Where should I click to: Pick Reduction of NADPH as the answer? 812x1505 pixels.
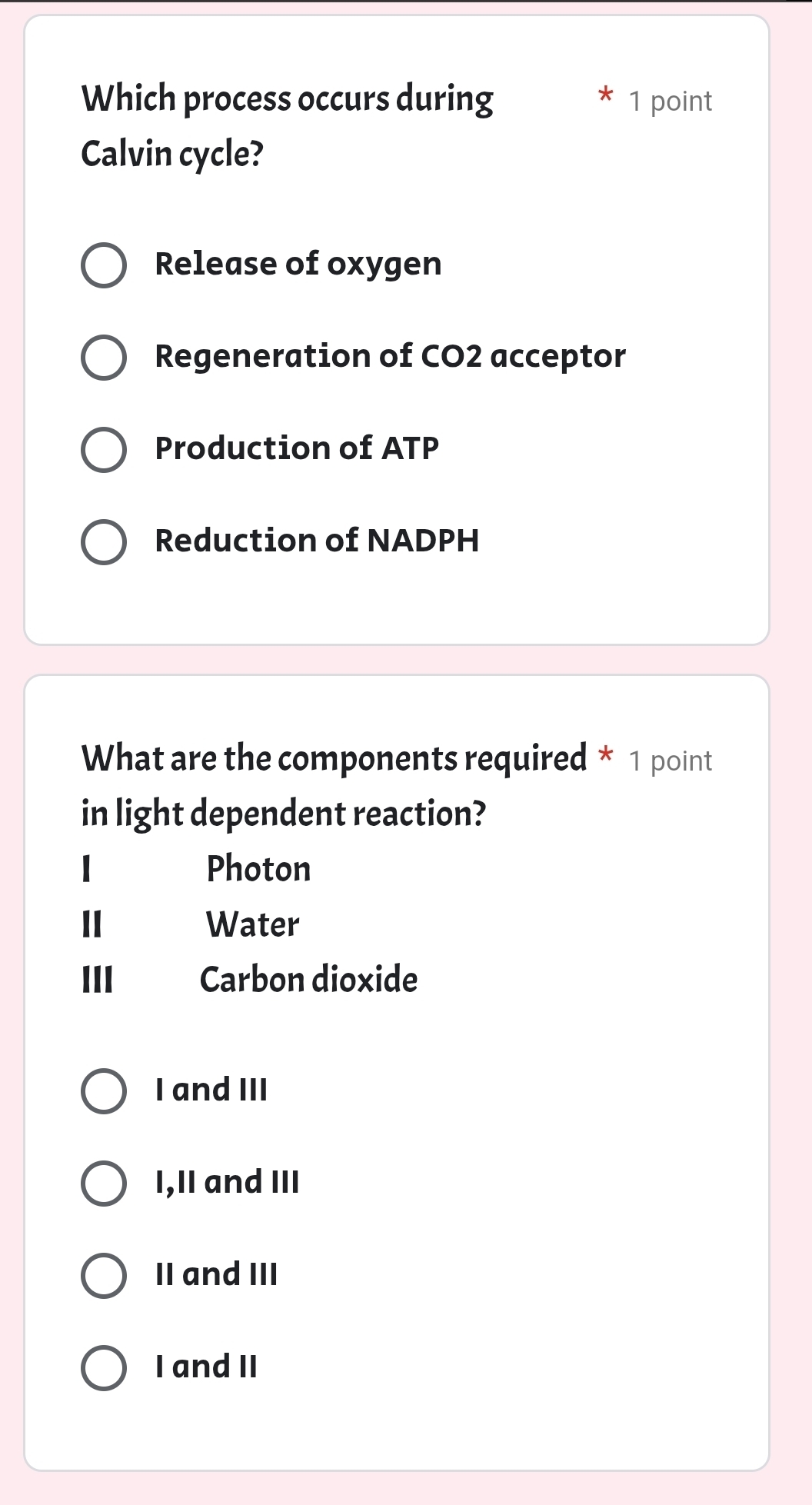(105, 542)
